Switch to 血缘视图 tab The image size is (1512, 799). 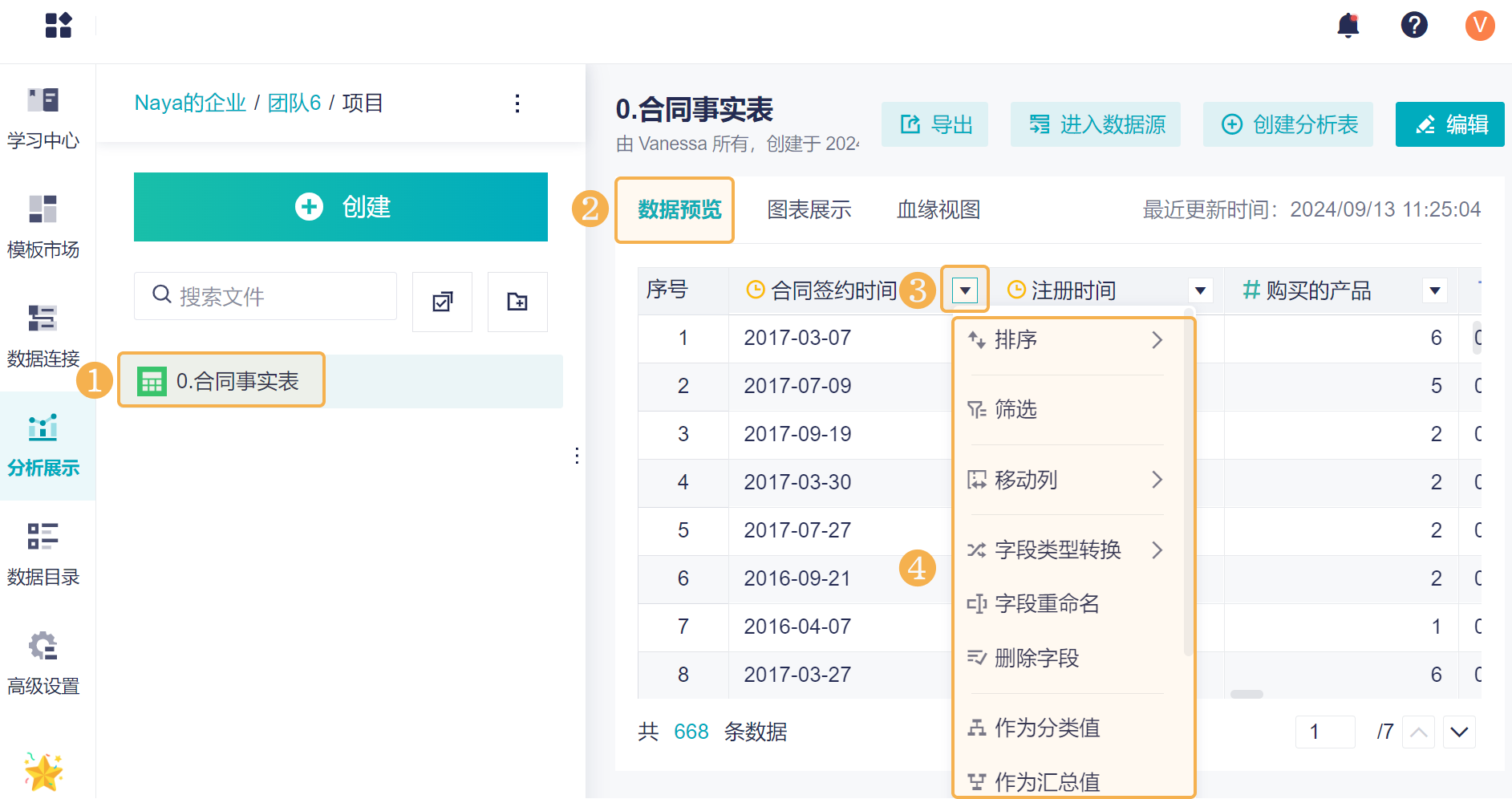click(938, 209)
